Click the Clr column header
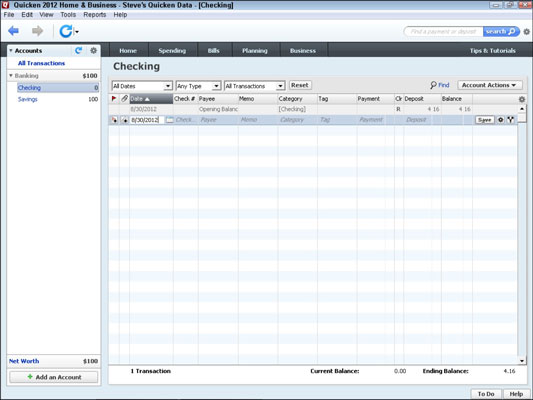Image resolution: width=533 pixels, height=400 pixels. point(398,99)
